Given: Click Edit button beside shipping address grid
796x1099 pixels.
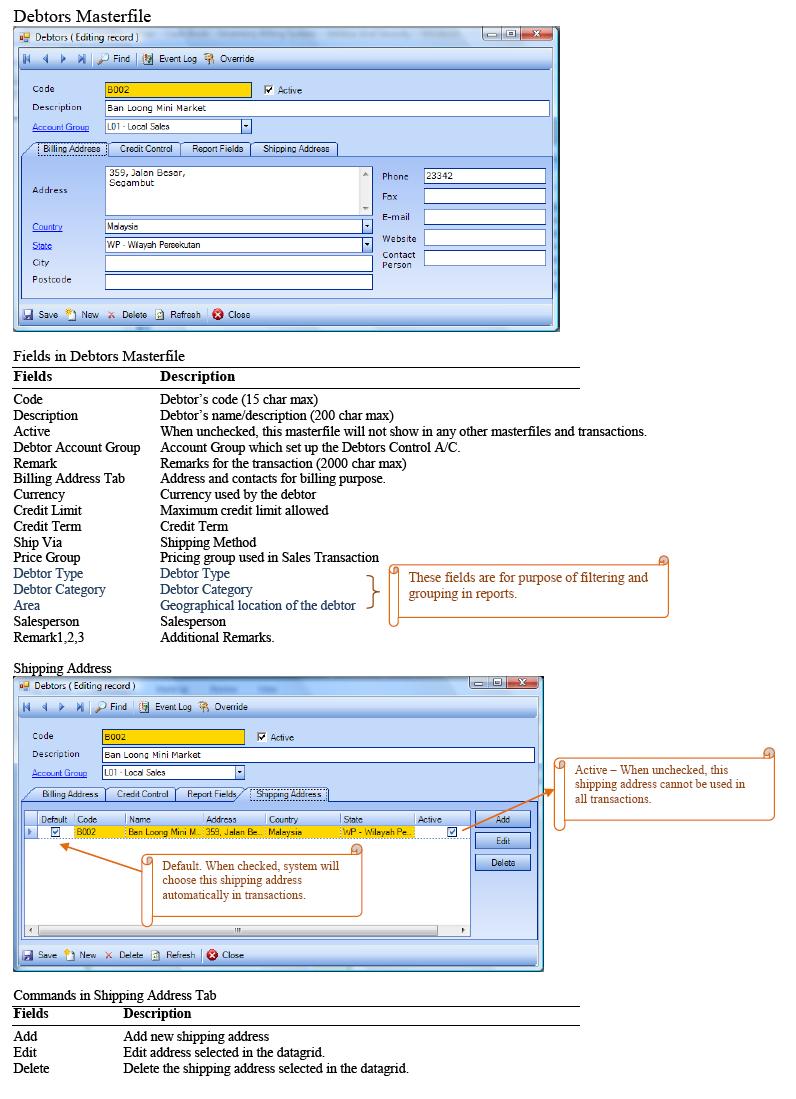Looking at the screenshot, I should [502, 841].
